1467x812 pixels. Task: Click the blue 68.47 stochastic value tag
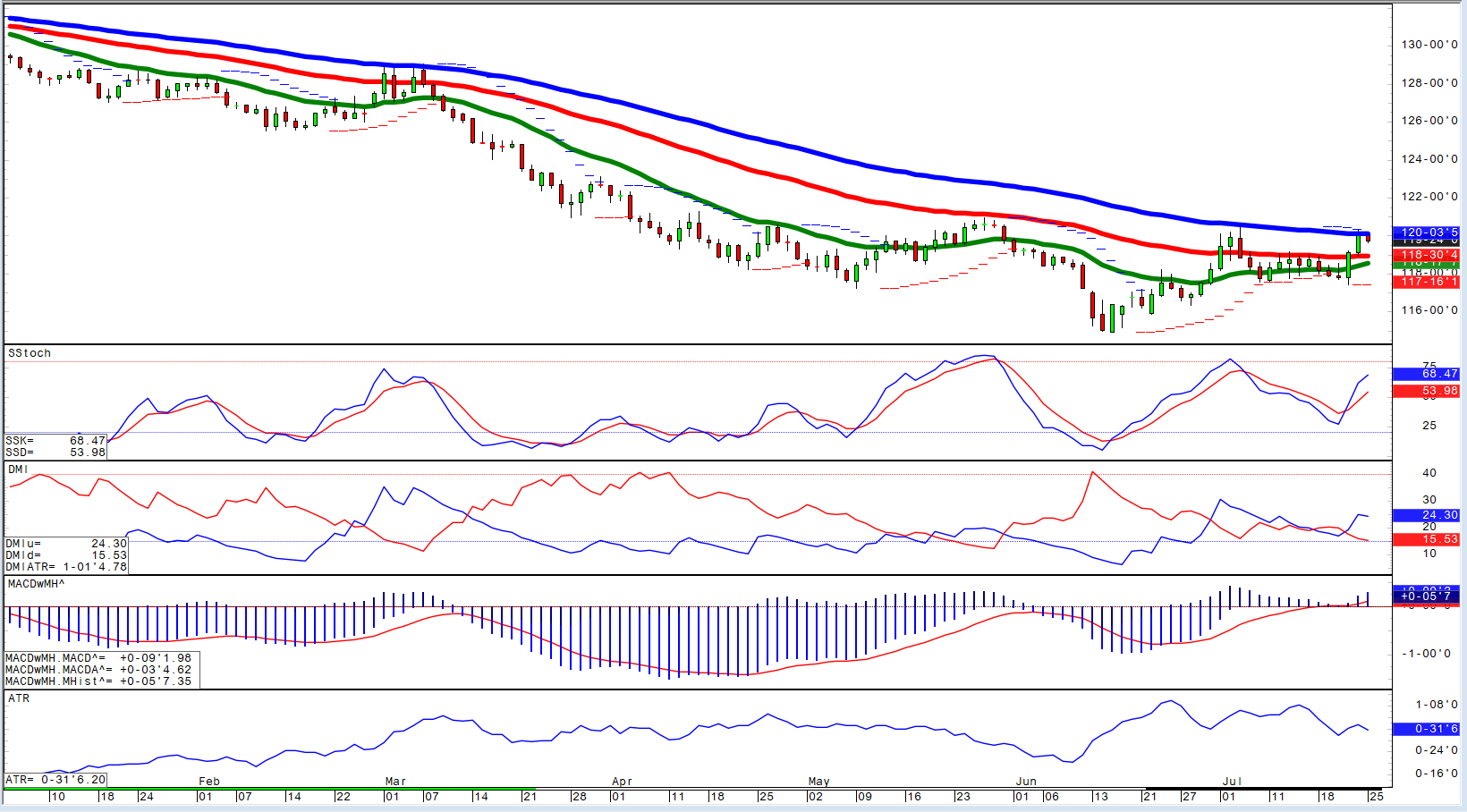[1427, 374]
